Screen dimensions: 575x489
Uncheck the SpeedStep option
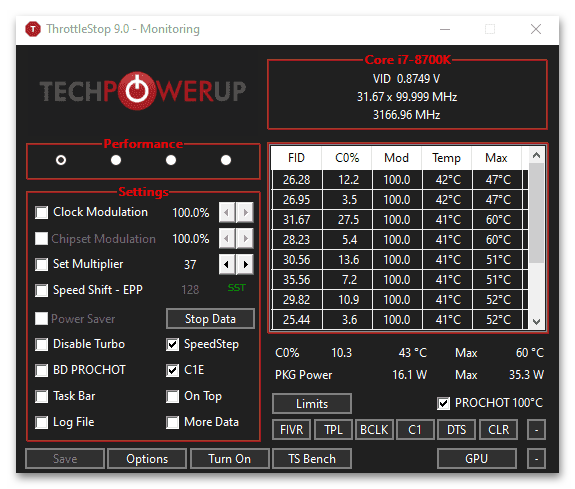click(172, 344)
